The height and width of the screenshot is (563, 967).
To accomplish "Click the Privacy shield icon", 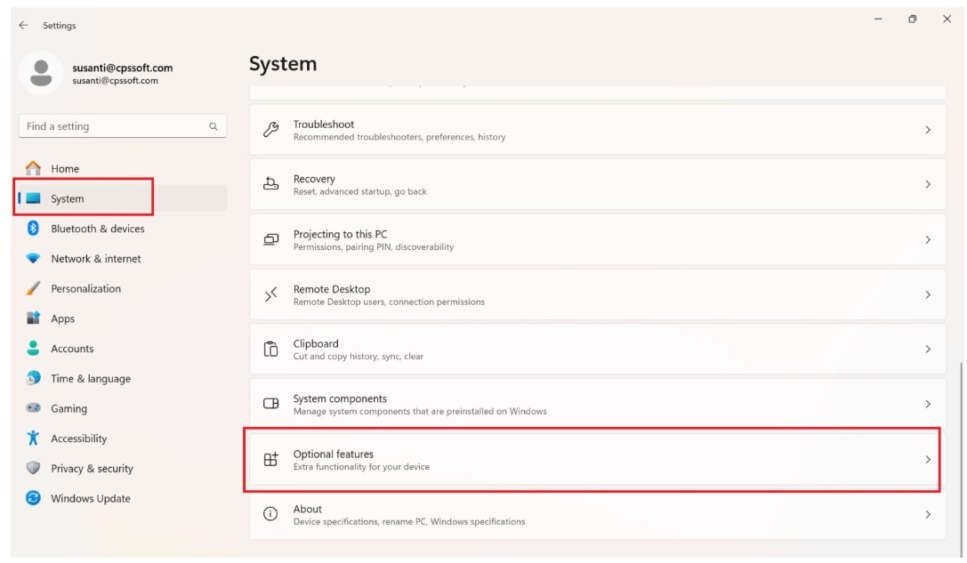I will 33,468.
